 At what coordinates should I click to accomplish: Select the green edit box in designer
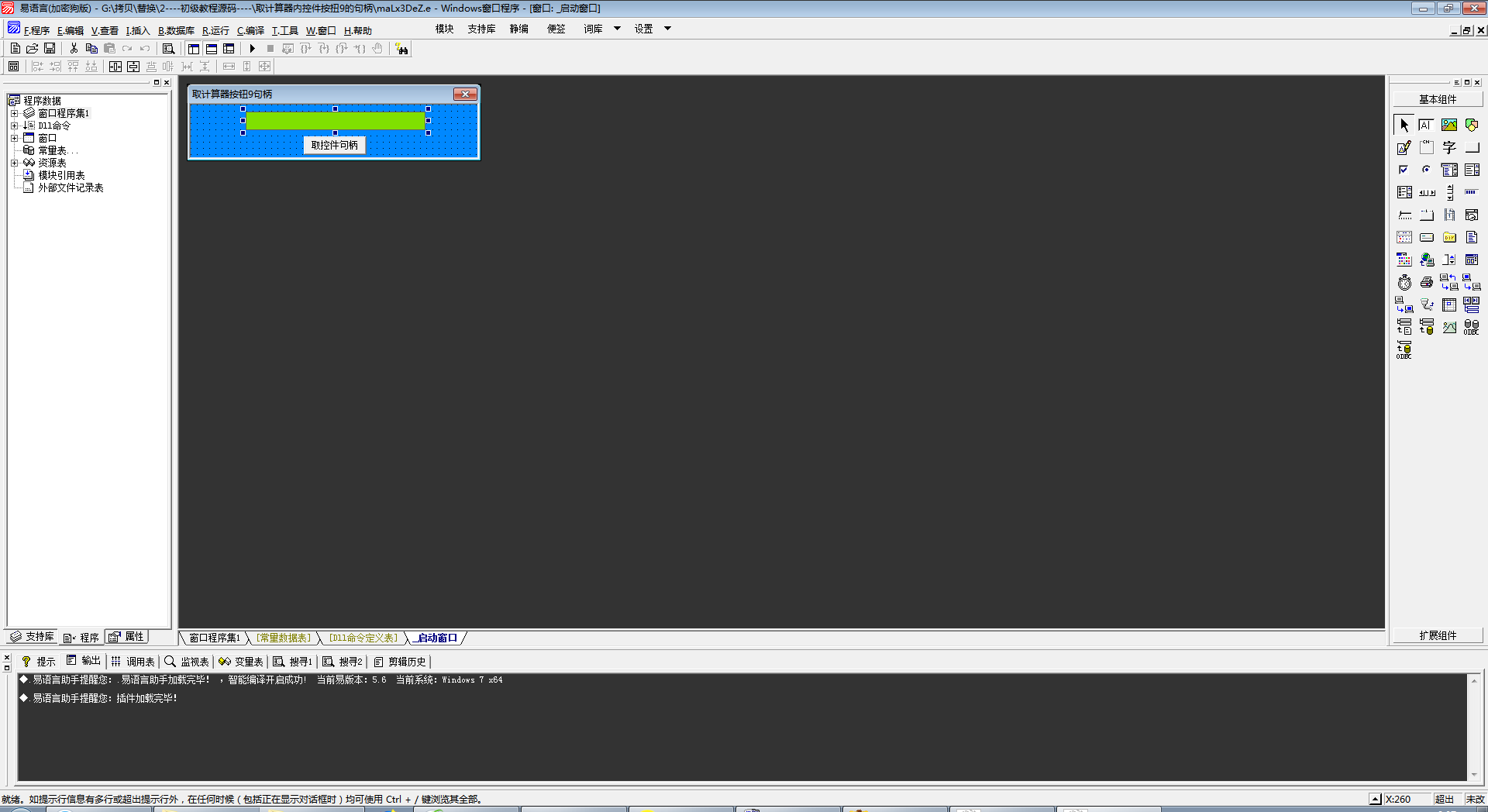[x=336, y=121]
